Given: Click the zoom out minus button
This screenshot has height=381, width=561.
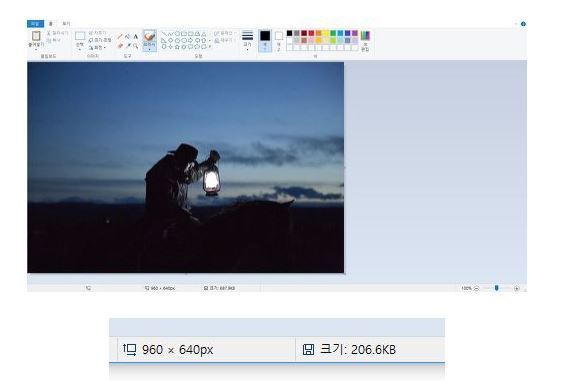Looking at the screenshot, I should pyautogui.click(x=476, y=288).
